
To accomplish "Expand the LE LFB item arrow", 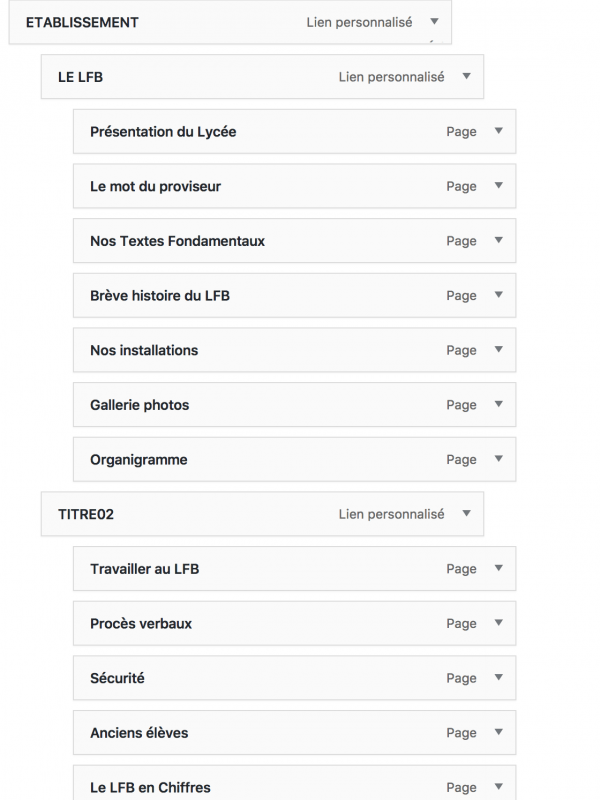I will click(x=466, y=76).
